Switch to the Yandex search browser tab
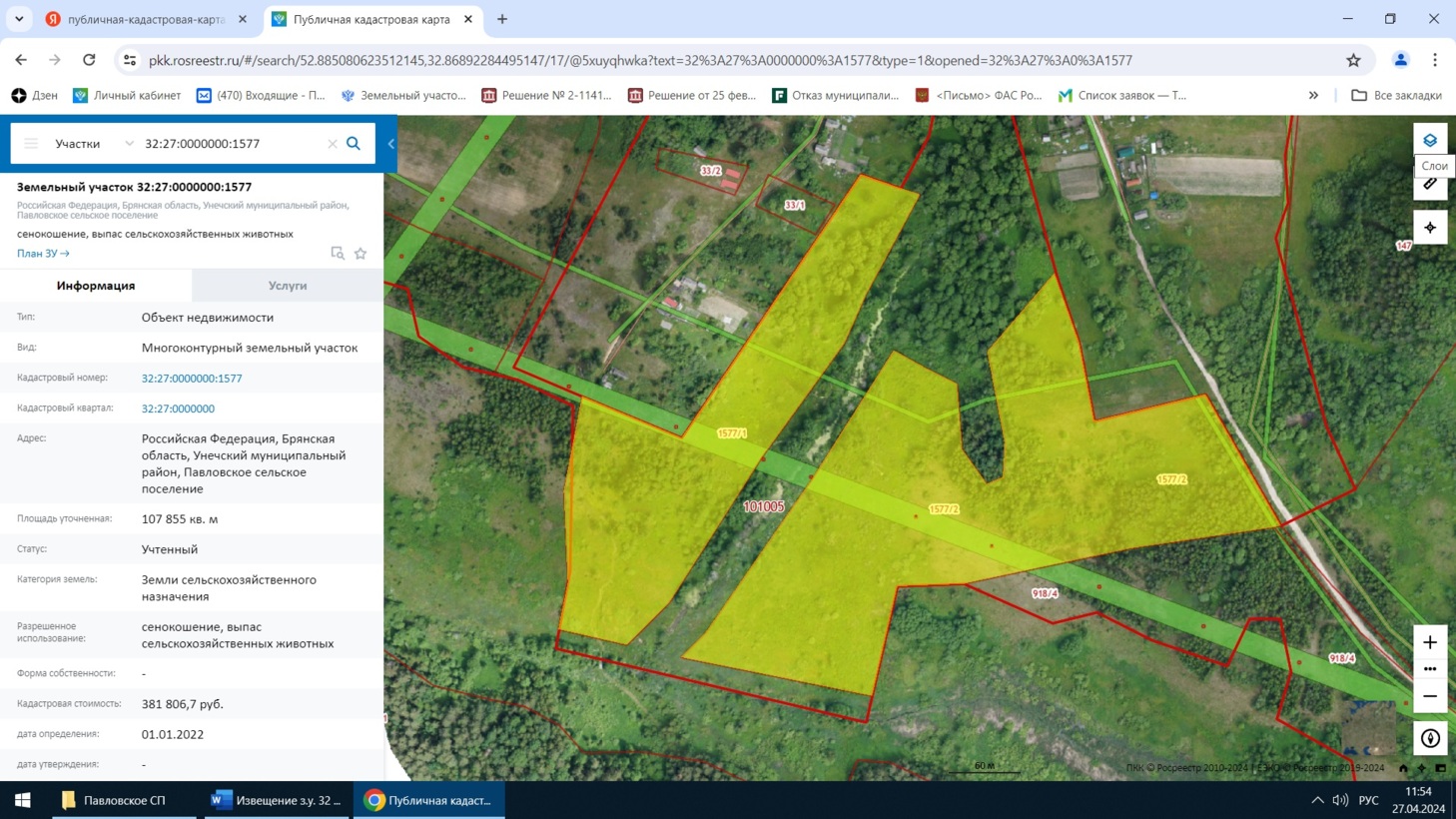The image size is (1456, 819). pyautogui.click(x=147, y=19)
